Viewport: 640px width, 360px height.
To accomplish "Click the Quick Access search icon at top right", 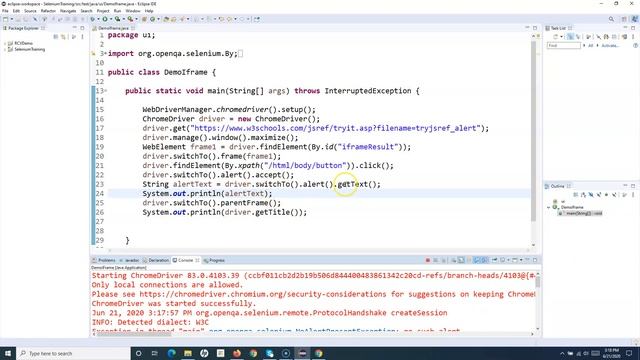I will tap(611, 19).
